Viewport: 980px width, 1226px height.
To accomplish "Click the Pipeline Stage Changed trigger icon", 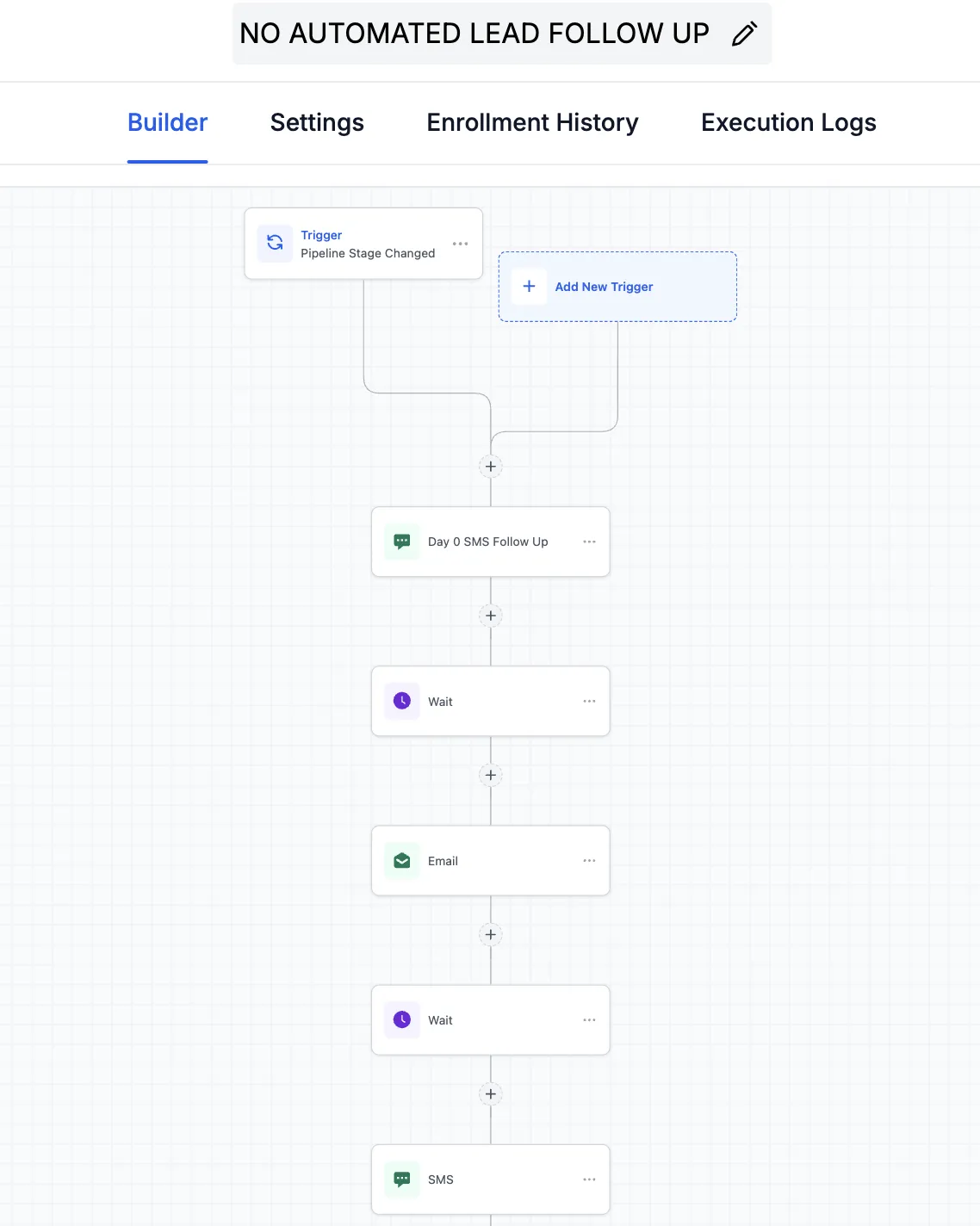I will coord(275,243).
